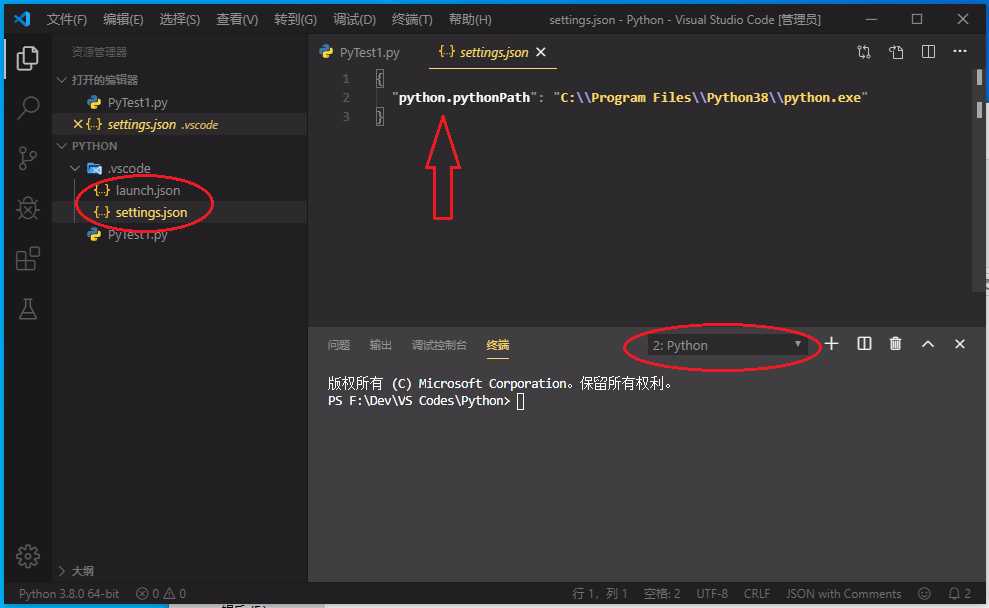Open the terminal selector dropdown 2: Python

click(x=727, y=345)
